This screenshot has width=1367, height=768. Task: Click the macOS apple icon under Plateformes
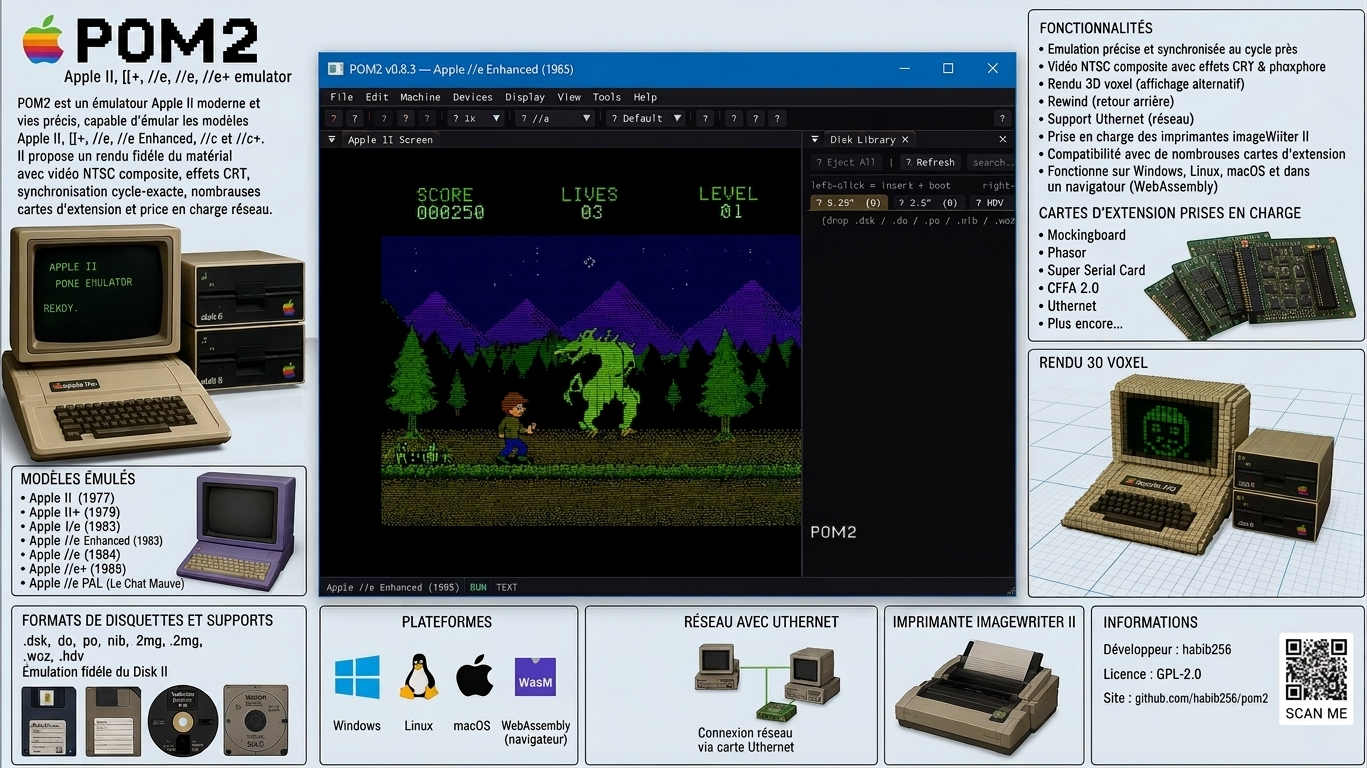tap(474, 677)
